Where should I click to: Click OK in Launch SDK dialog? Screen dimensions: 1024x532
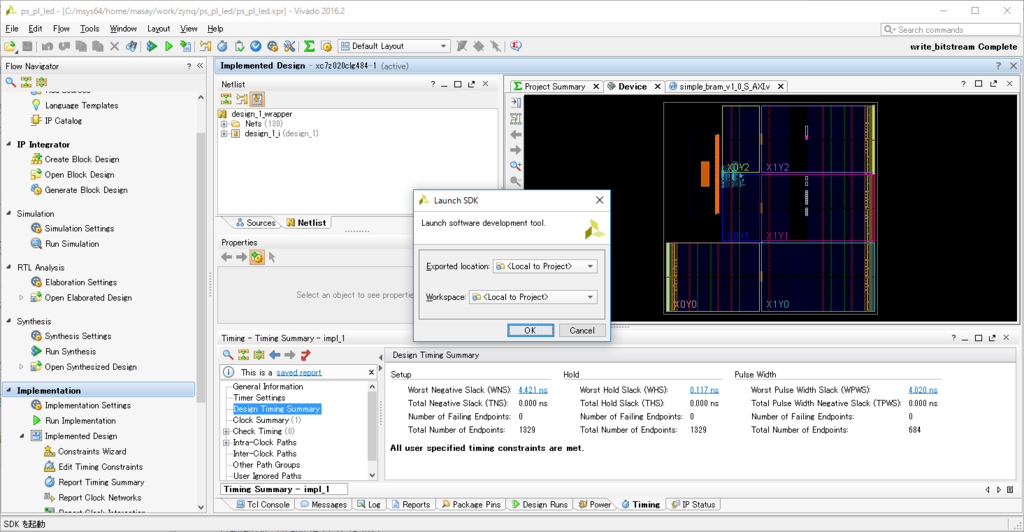[530, 330]
